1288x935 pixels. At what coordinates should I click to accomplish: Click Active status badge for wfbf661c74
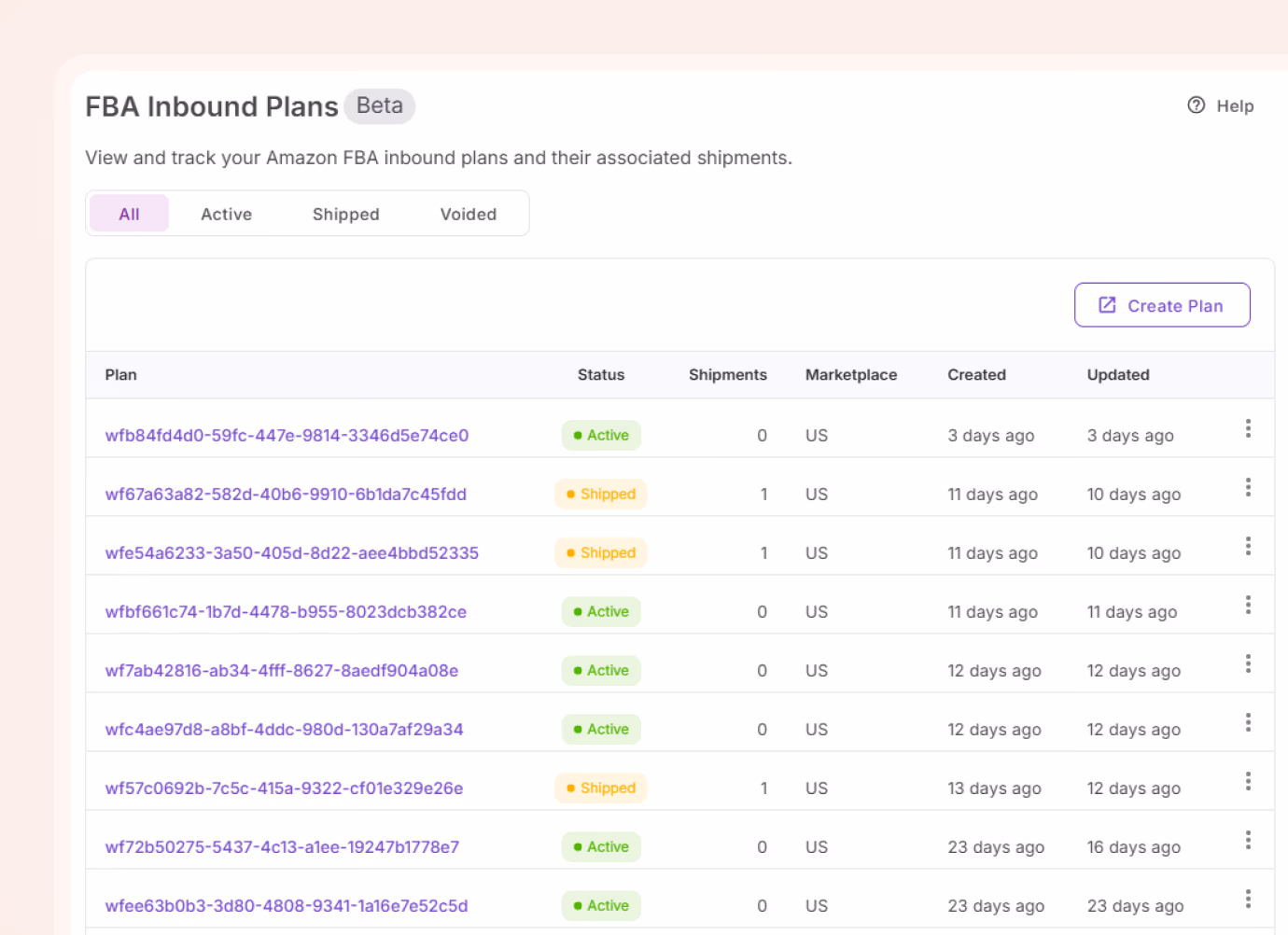coord(601,611)
